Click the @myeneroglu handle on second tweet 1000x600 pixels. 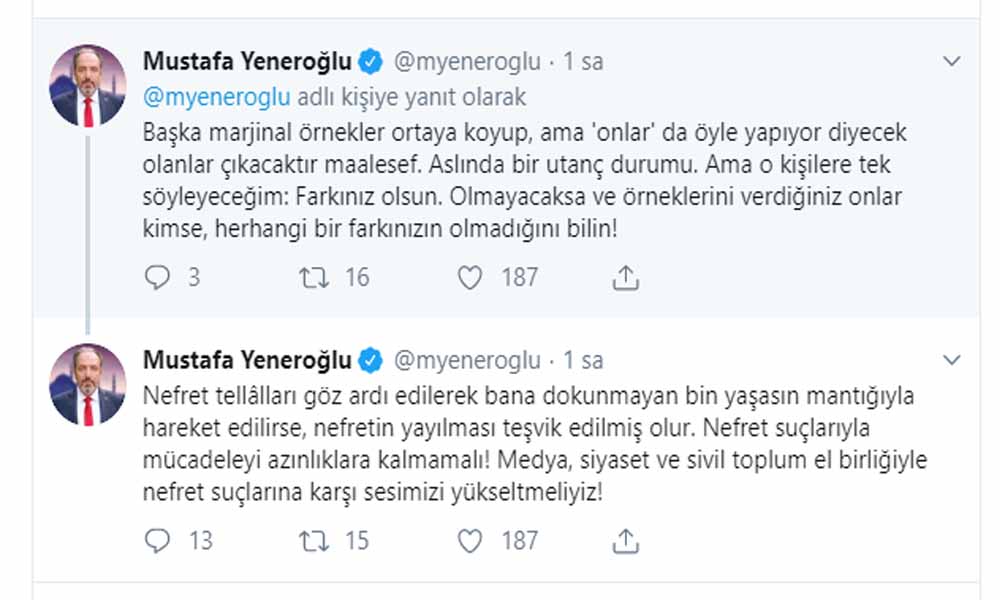coord(468,360)
